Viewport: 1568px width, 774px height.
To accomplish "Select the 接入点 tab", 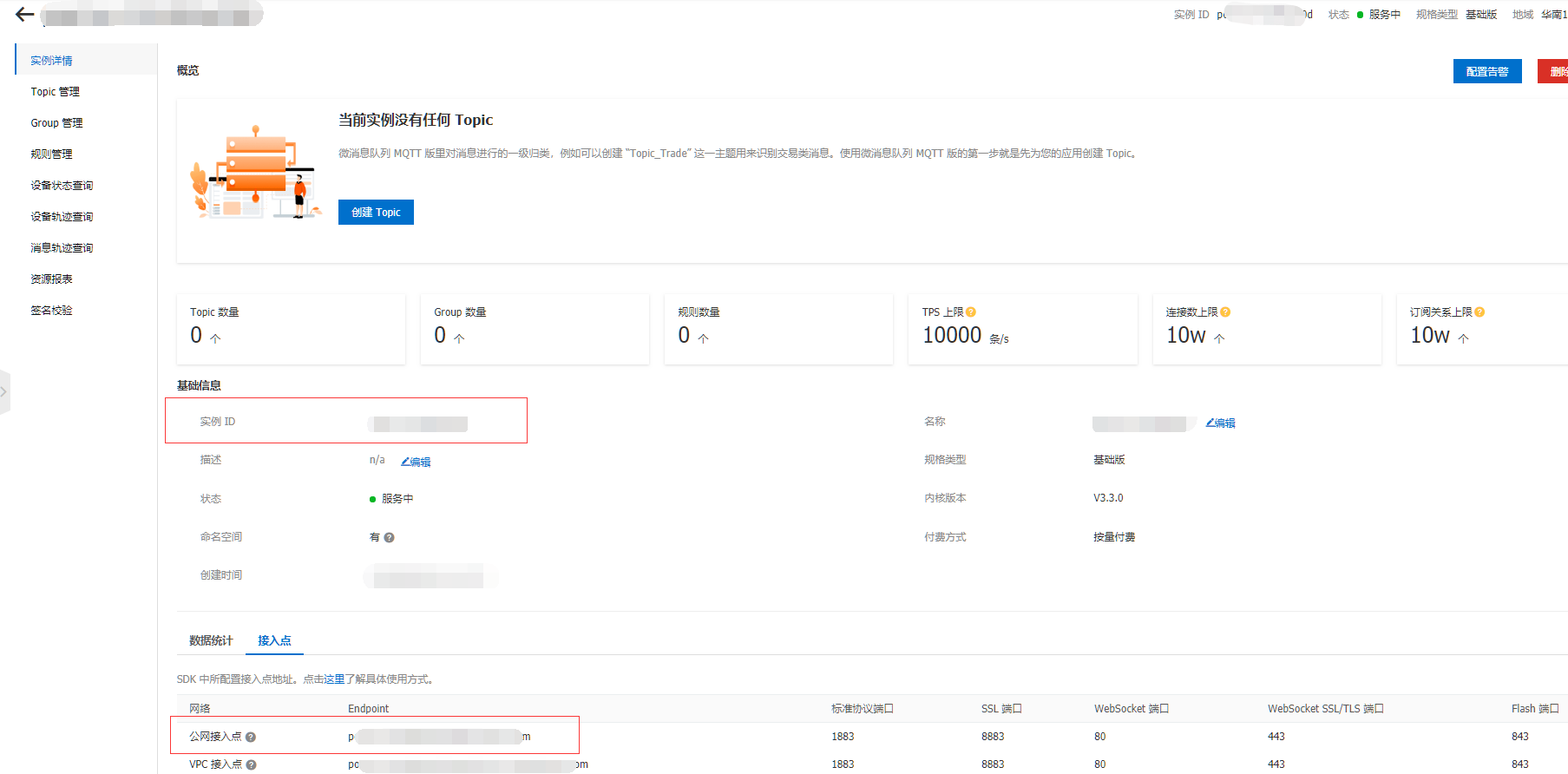I will [274, 641].
